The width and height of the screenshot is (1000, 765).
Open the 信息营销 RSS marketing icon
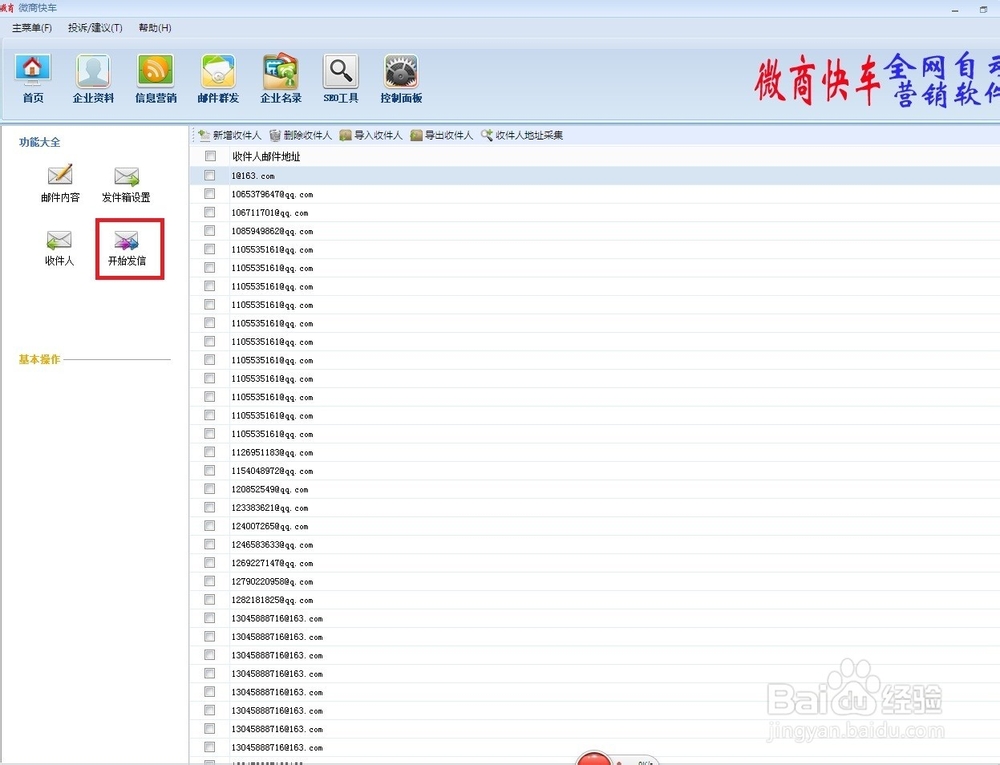point(156,79)
